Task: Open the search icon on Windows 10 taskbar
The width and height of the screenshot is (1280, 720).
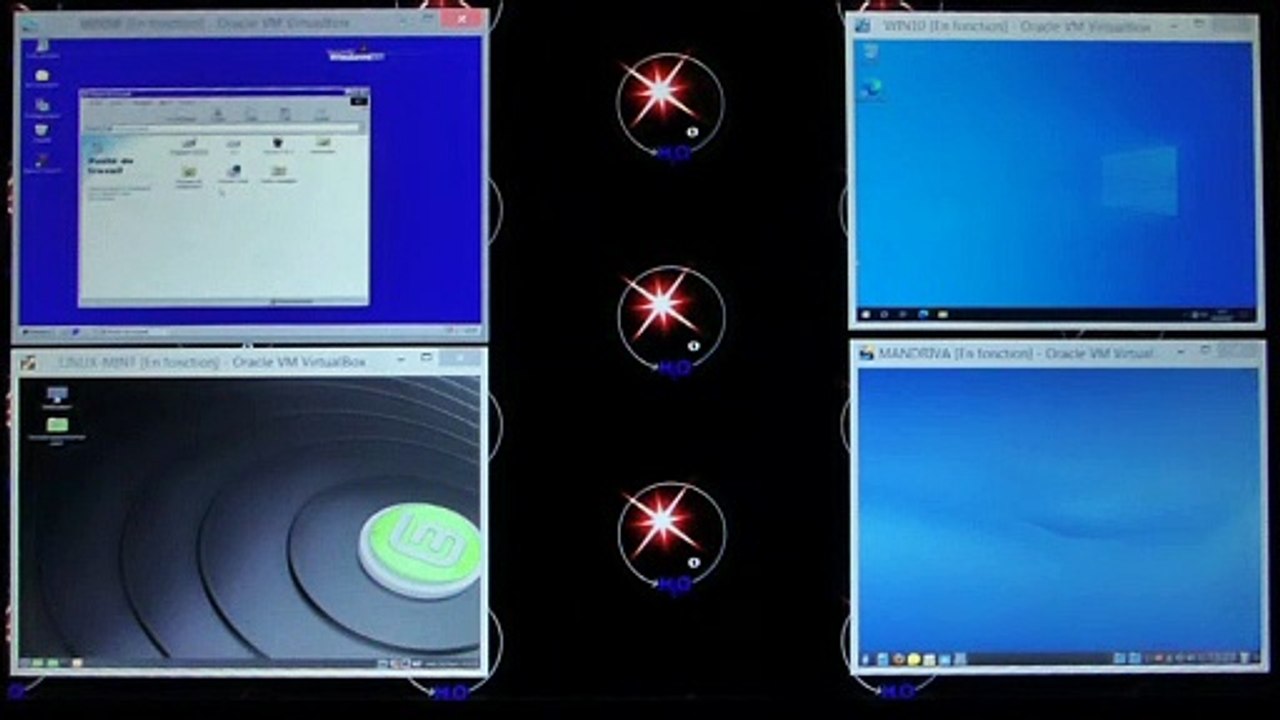Action: 884,314
